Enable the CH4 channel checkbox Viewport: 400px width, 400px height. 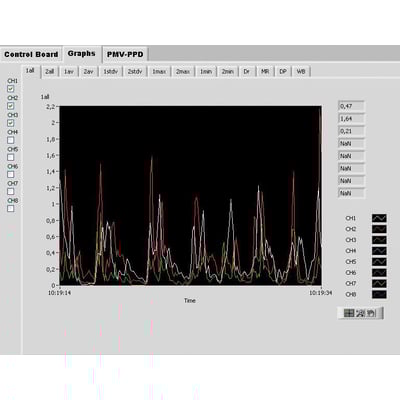point(11,140)
